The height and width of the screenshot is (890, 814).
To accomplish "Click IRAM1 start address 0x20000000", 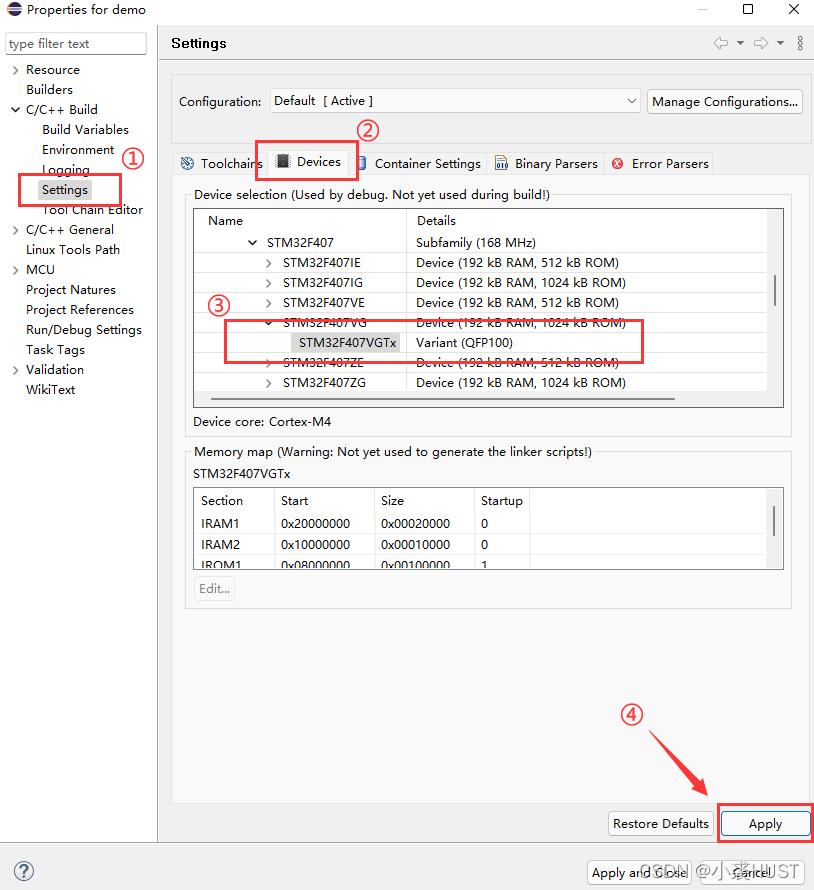I will (x=316, y=523).
